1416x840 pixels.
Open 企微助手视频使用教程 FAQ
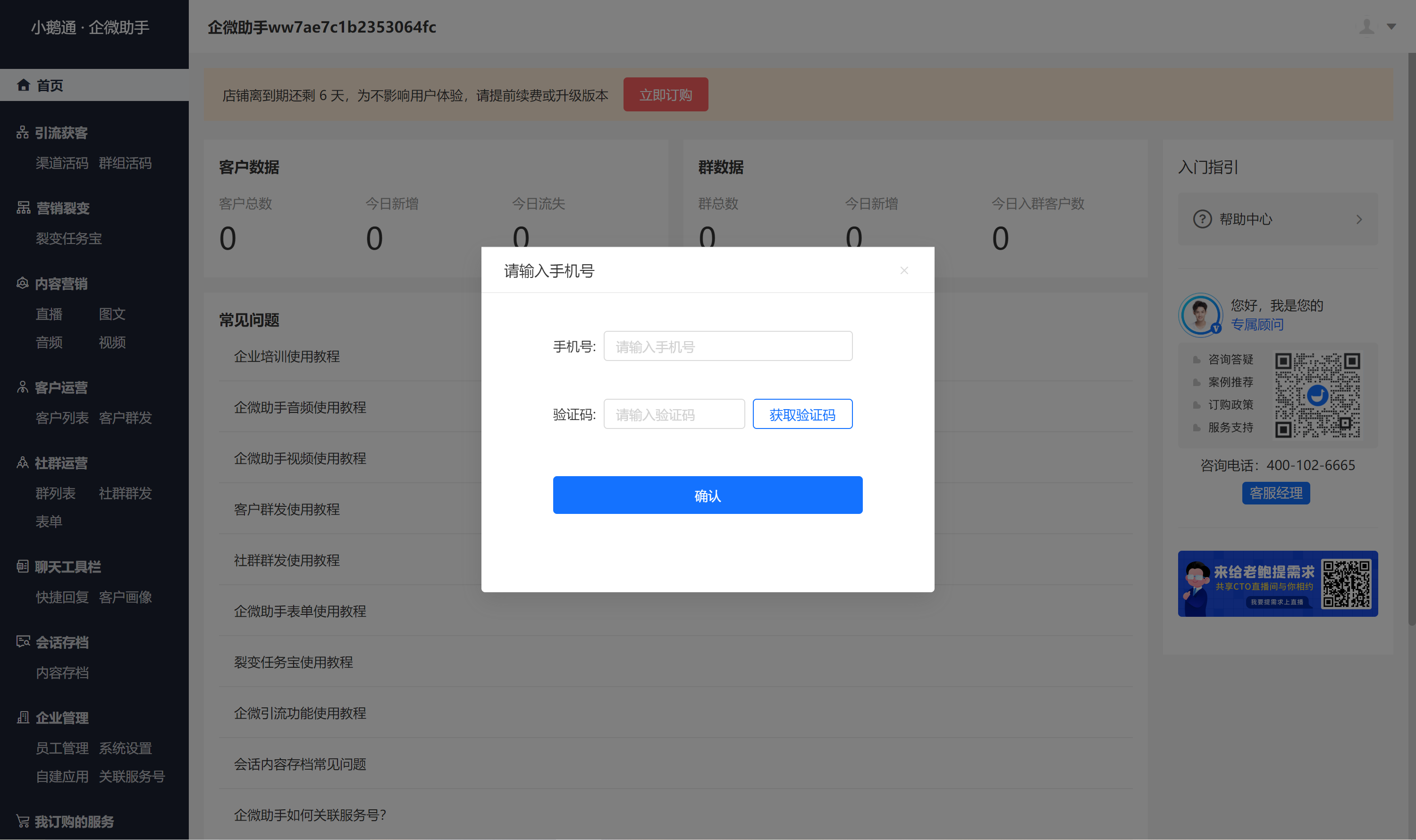300,459
